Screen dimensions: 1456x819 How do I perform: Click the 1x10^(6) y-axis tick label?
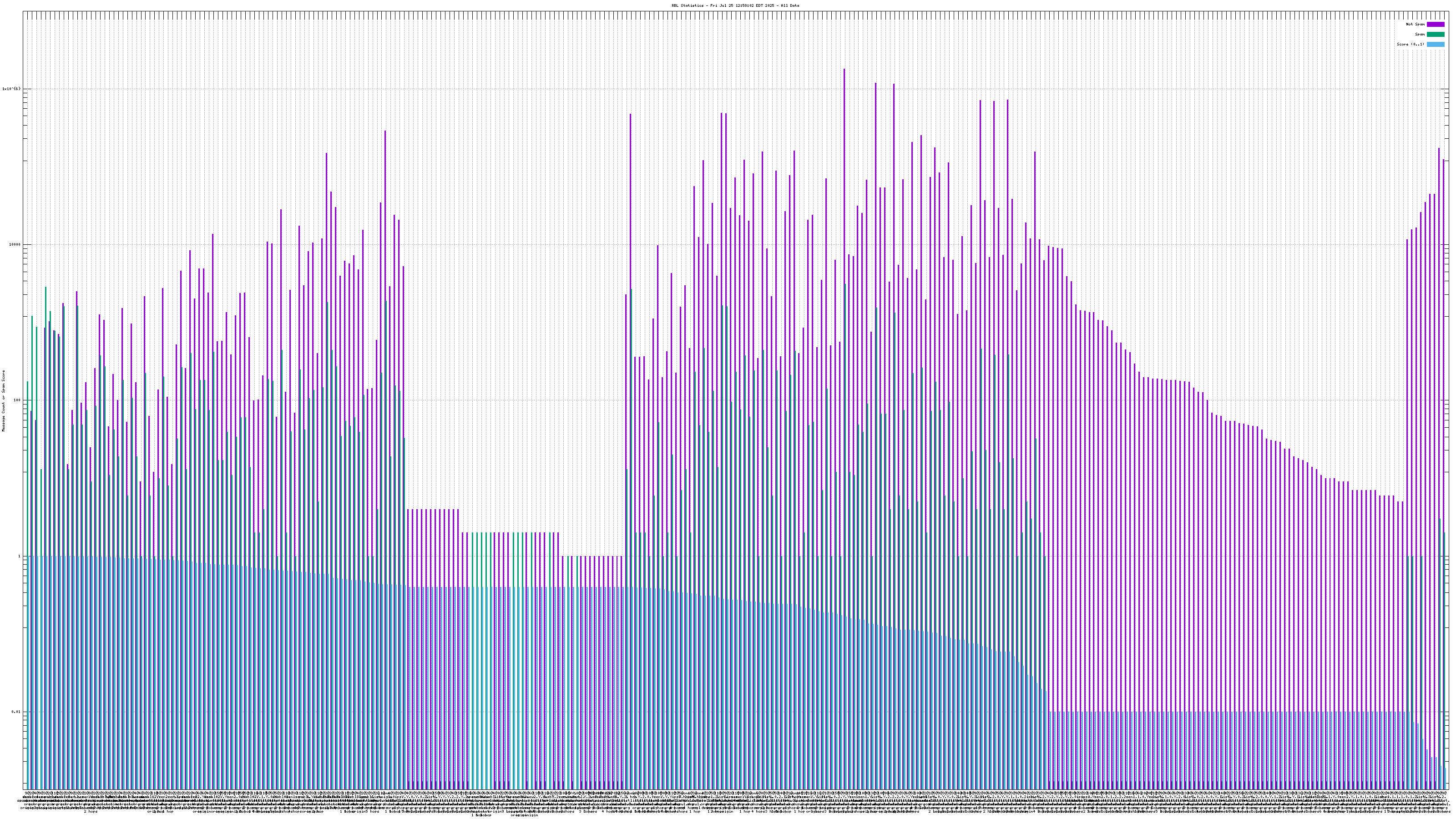tap(11, 89)
